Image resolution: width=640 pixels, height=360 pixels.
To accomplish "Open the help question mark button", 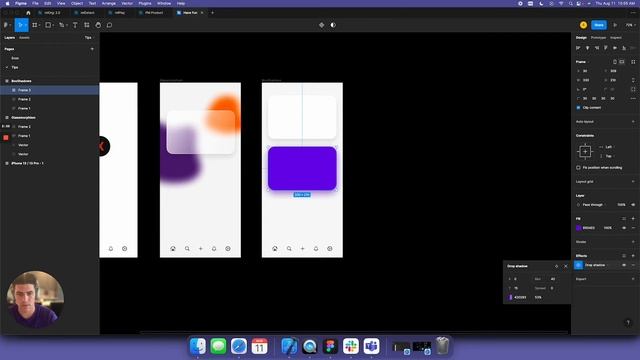I will tap(628, 323).
